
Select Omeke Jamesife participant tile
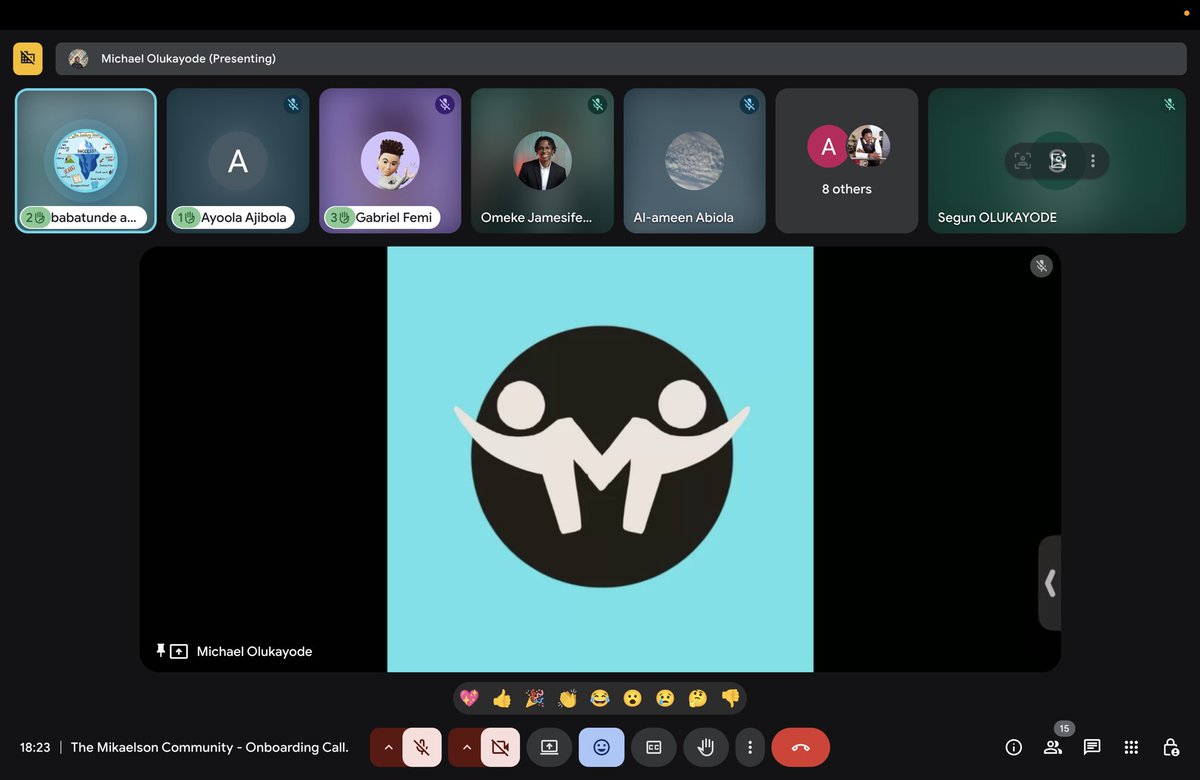point(542,161)
